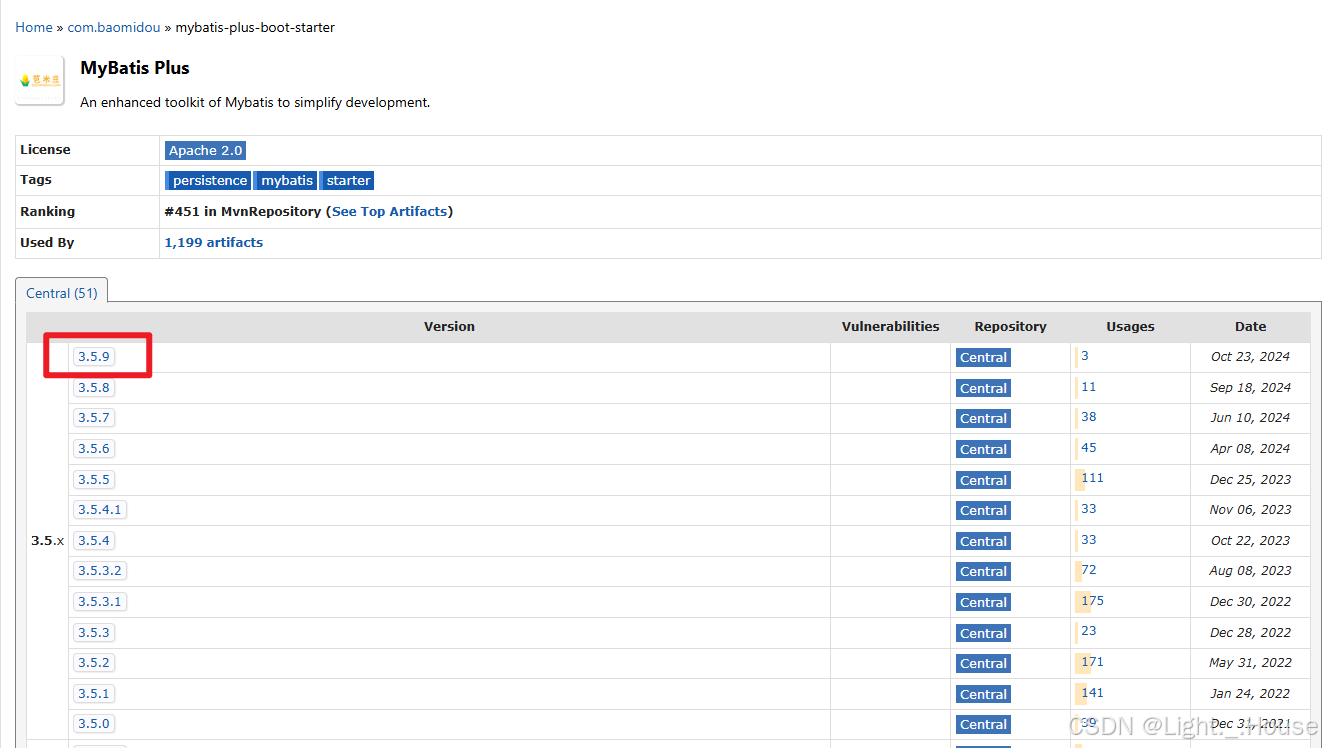Open the 11 usages link for 3.5.8

coord(1089,387)
